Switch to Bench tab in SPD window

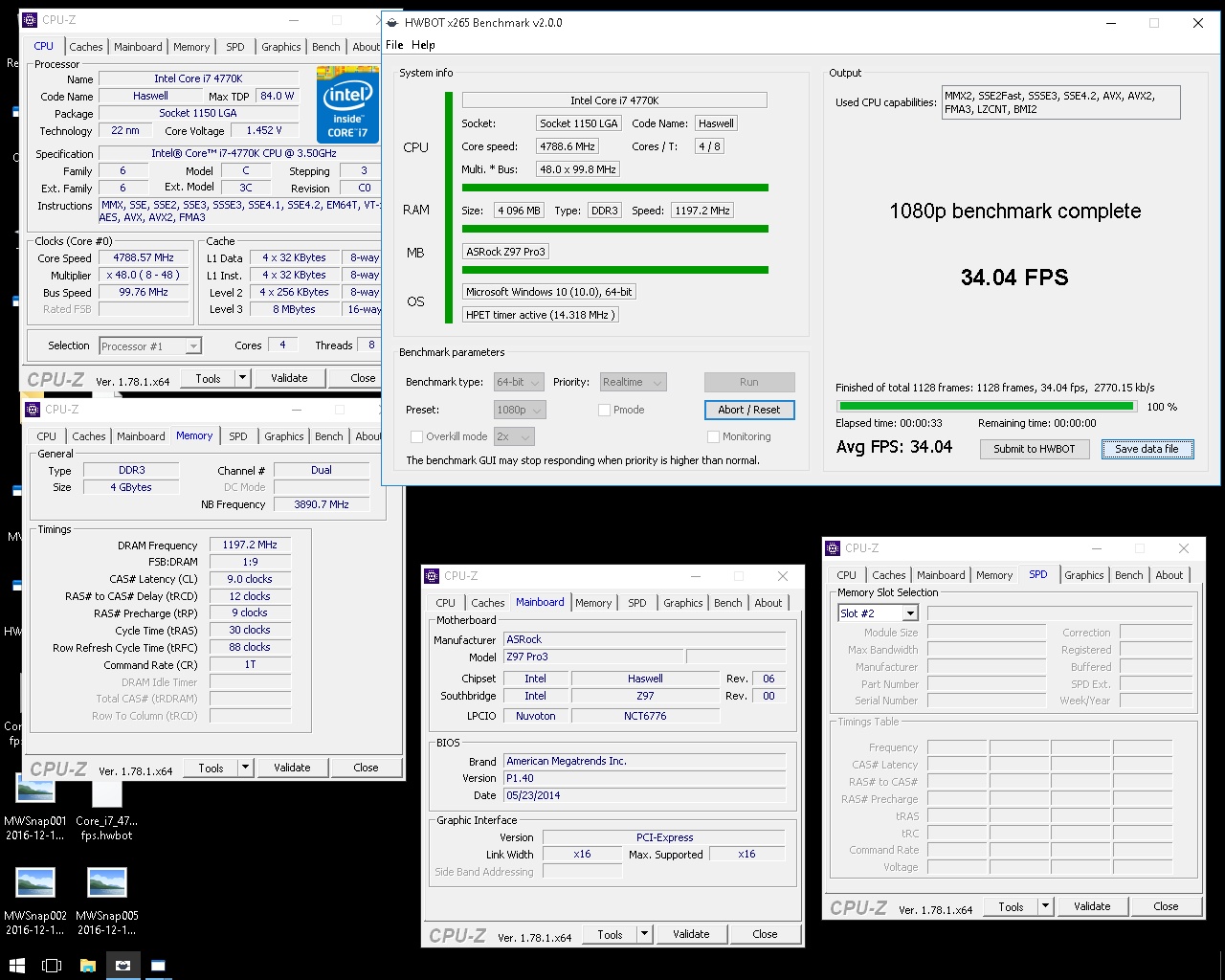click(x=1129, y=575)
